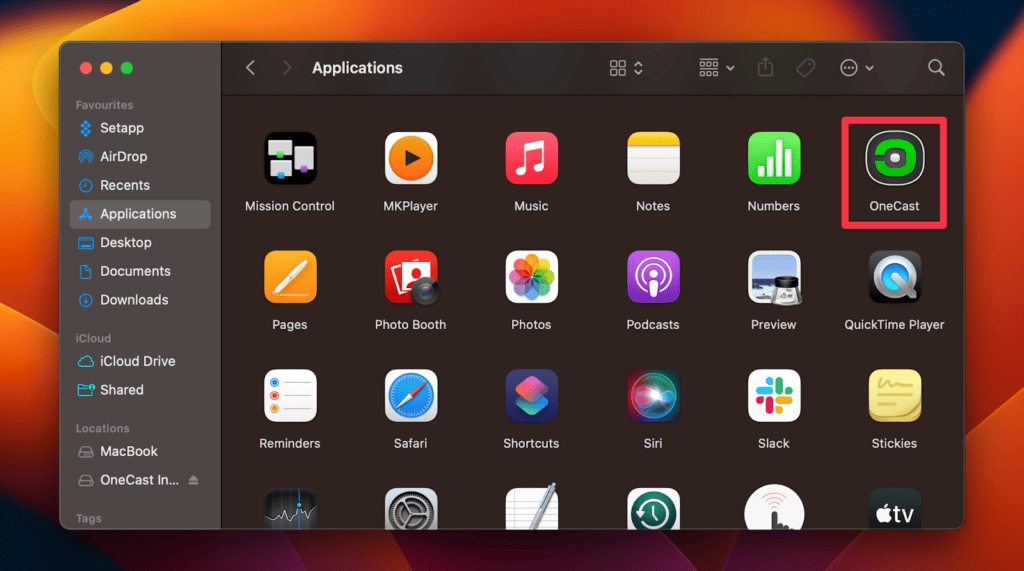Select the TextEdit app icon
This screenshot has height=571, width=1024.
pyautogui.click(x=532, y=507)
